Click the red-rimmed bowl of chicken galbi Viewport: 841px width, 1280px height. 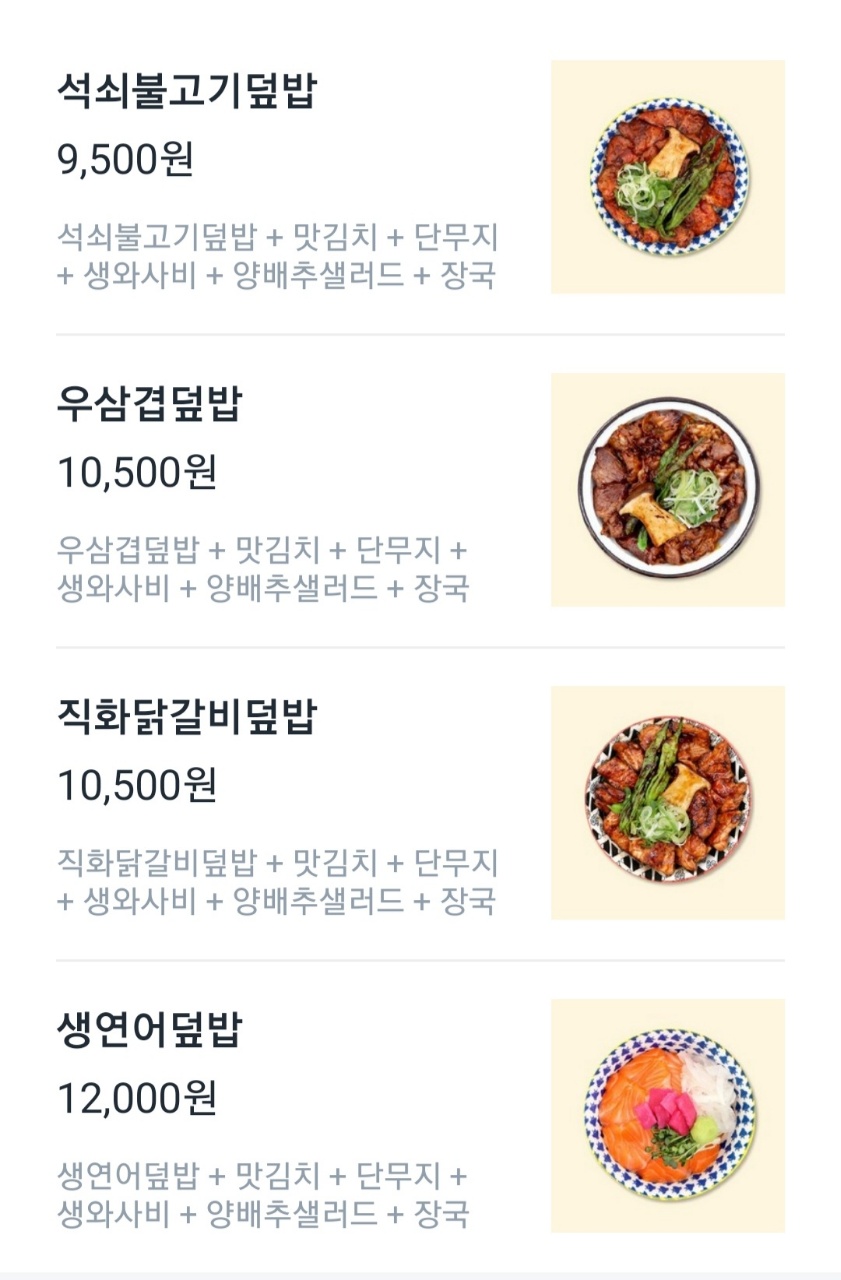668,799
